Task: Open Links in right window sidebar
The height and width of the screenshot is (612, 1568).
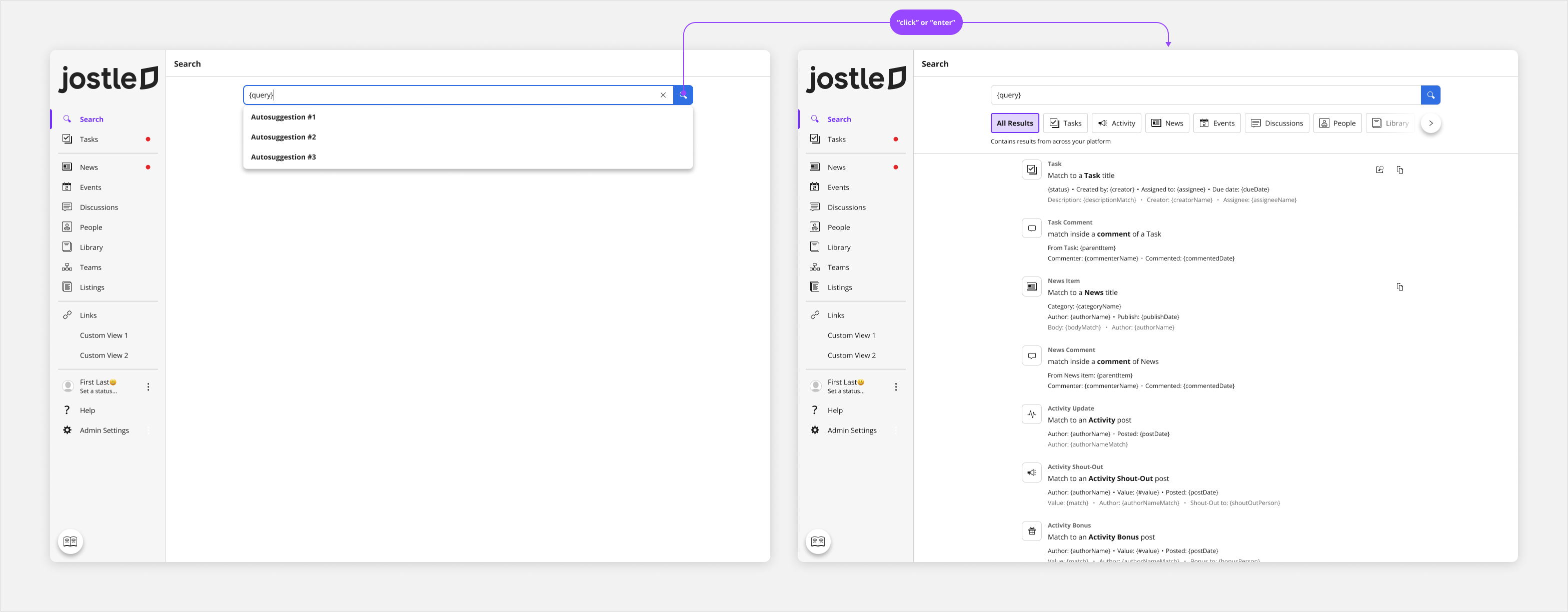Action: 855,315
